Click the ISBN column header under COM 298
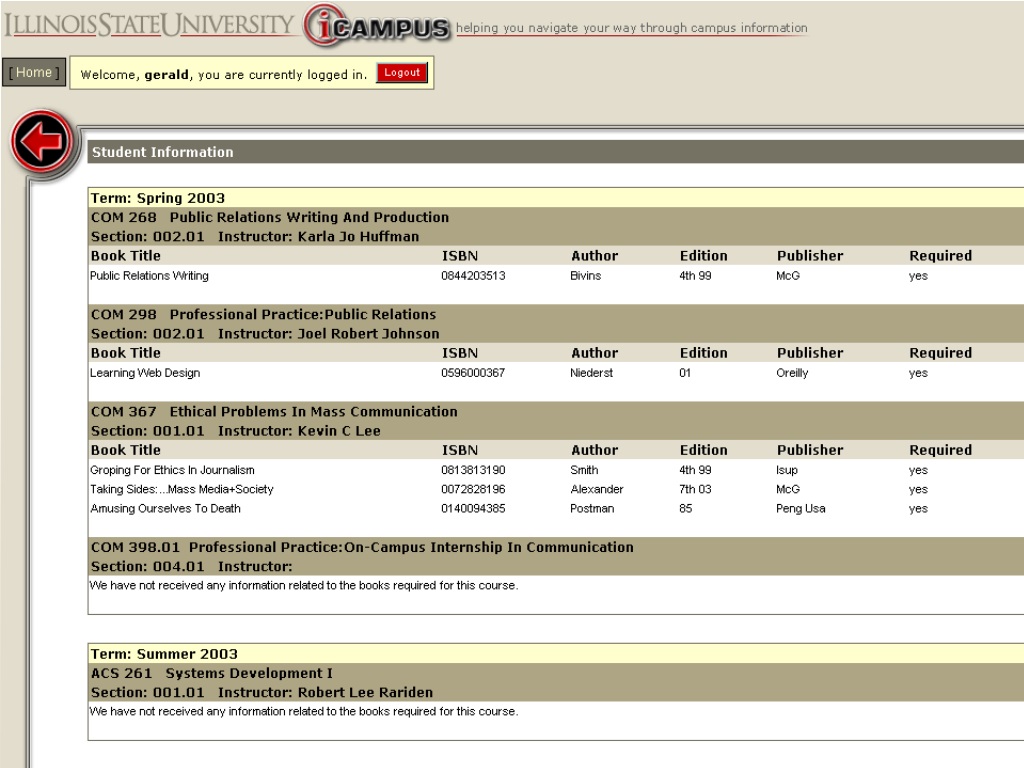This screenshot has width=1024, height=768. [460, 353]
